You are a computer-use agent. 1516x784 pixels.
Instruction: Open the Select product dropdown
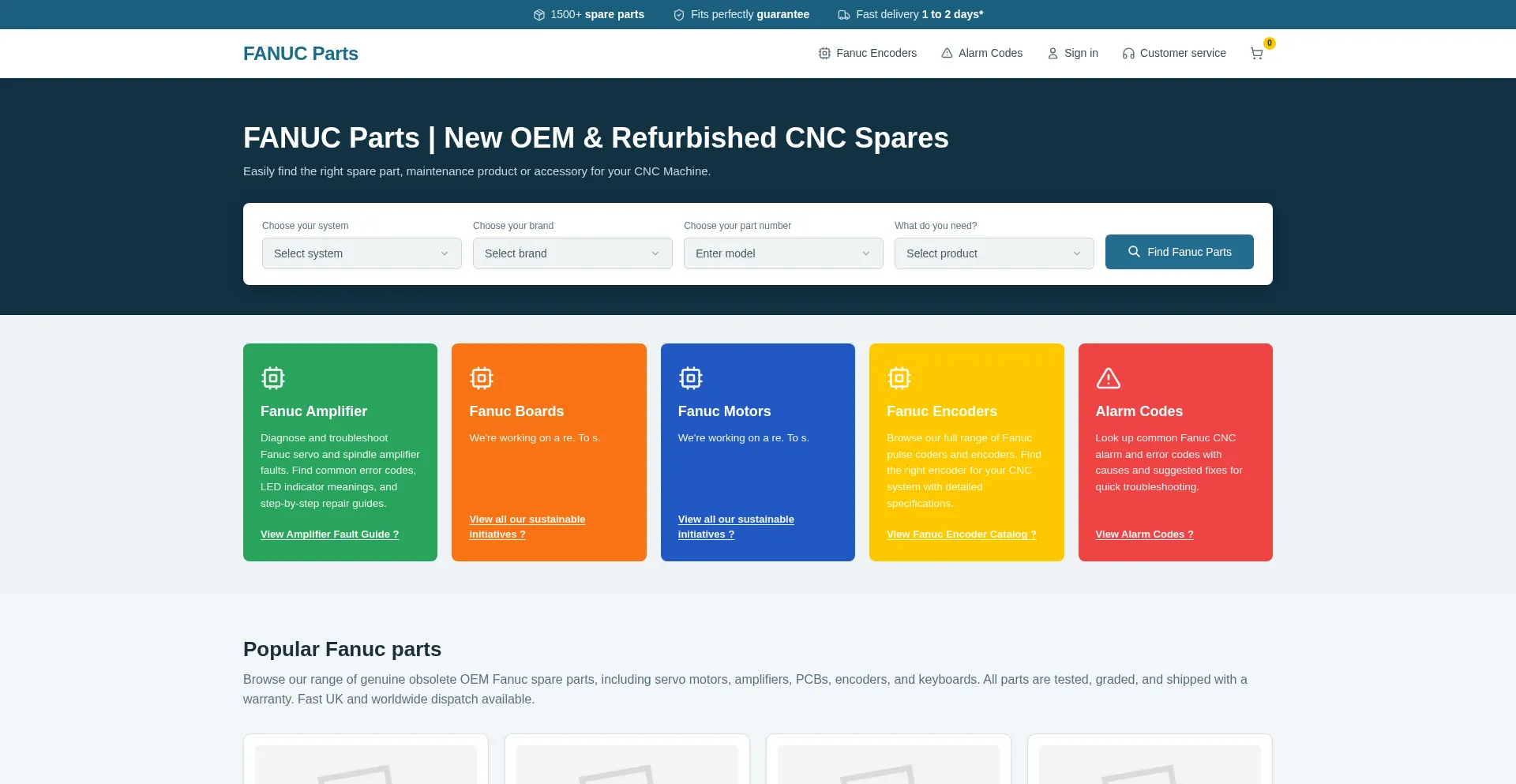point(994,253)
